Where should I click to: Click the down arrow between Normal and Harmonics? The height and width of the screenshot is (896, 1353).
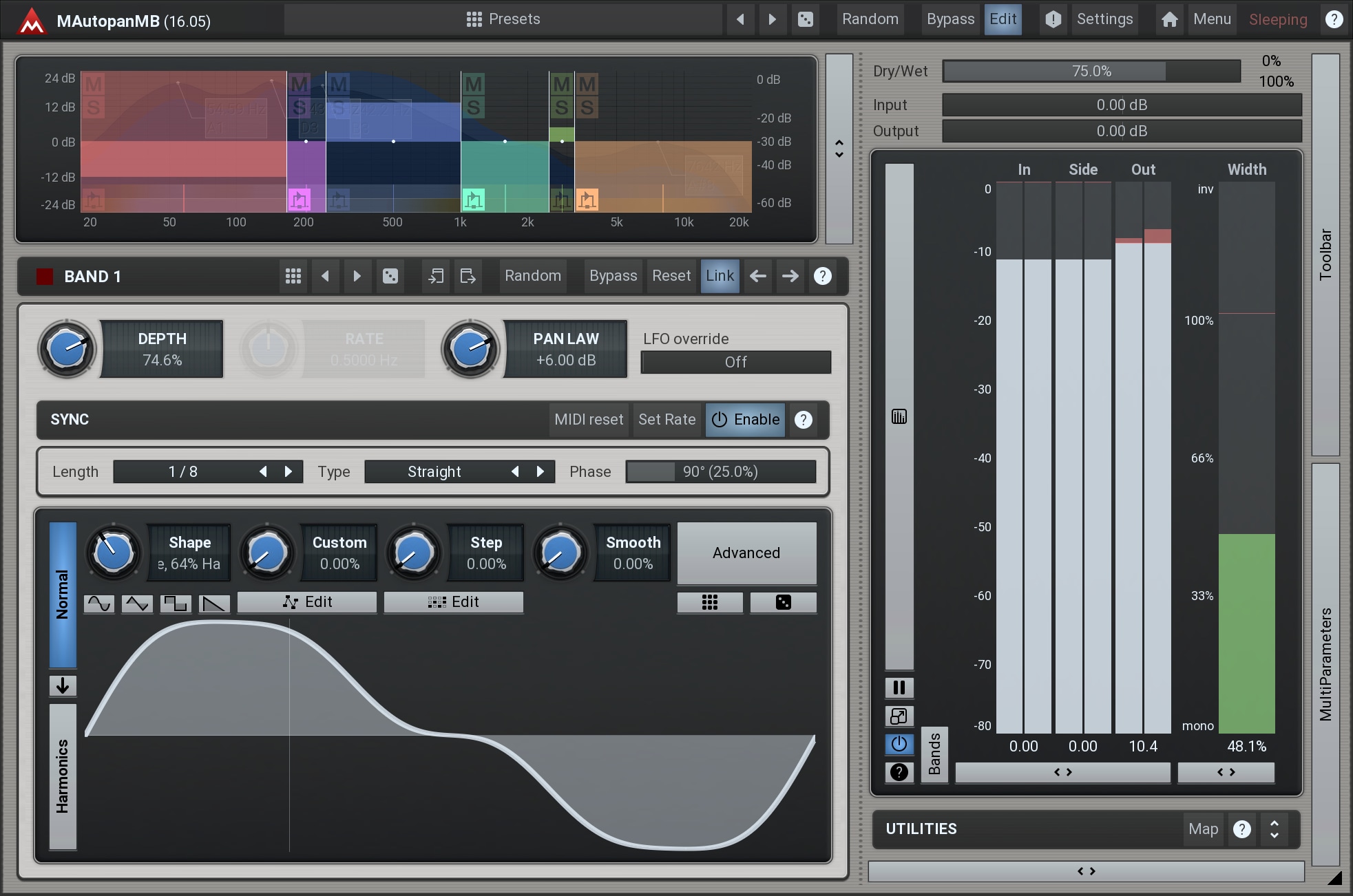pyautogui.click(x=63, y=685)
